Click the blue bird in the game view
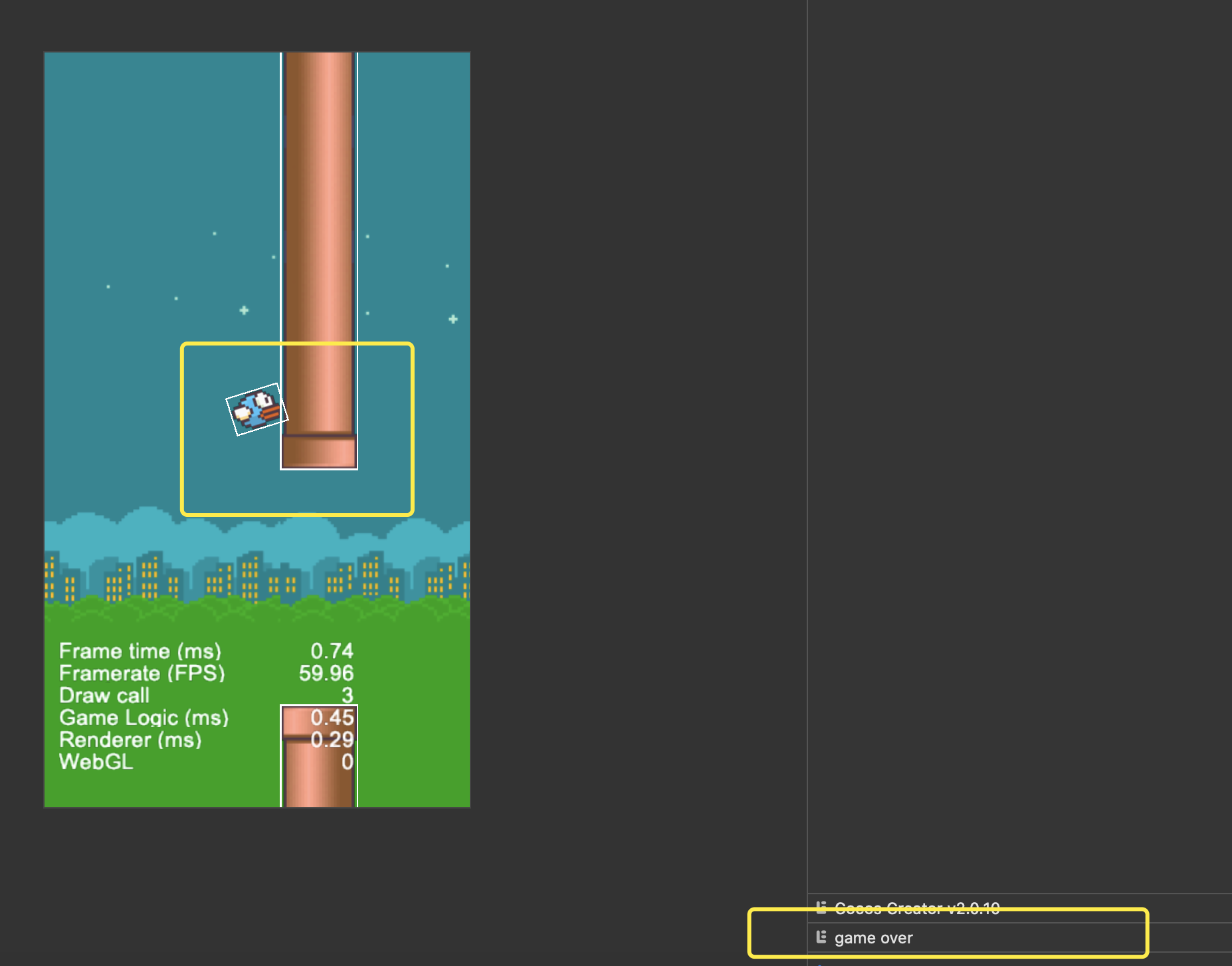The height and width of the screenshot is (966, 1232). (257, 409)
